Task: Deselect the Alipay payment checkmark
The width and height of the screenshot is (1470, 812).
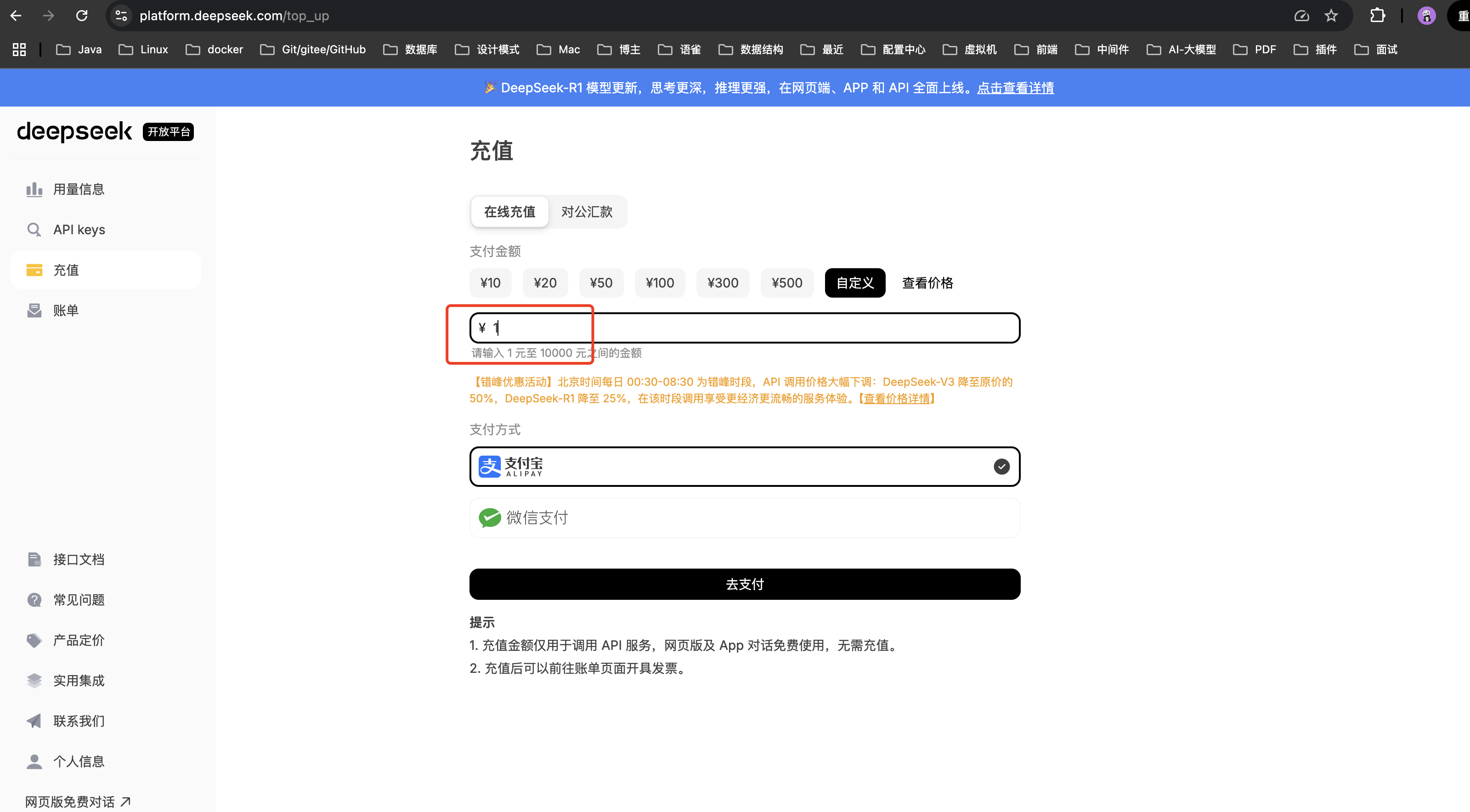Action: coord(1001,466)
